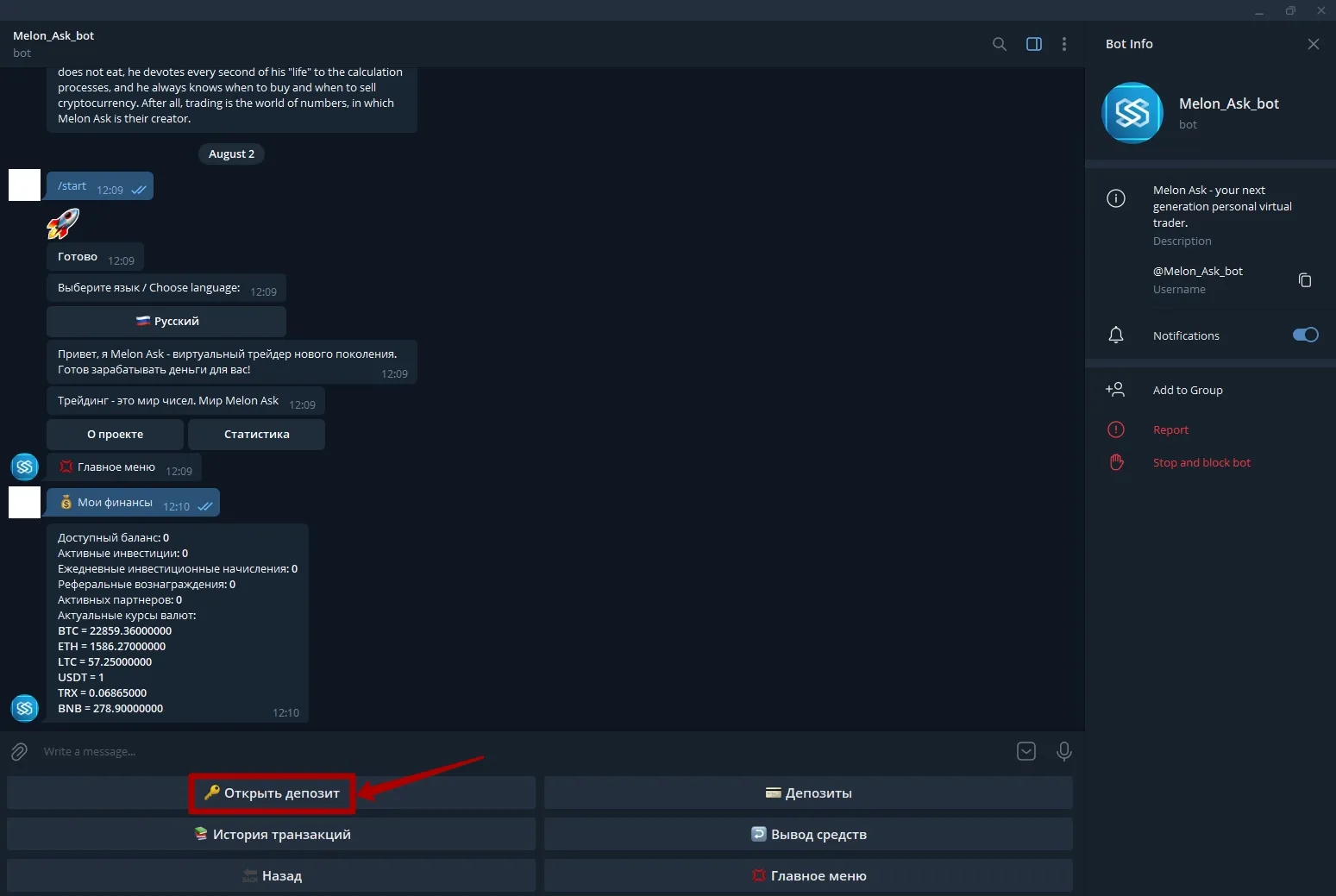1336x896 pixels.
Task: Go to Главное меню keyboard button
Action: pyautogui.click(x=808, y=875)
